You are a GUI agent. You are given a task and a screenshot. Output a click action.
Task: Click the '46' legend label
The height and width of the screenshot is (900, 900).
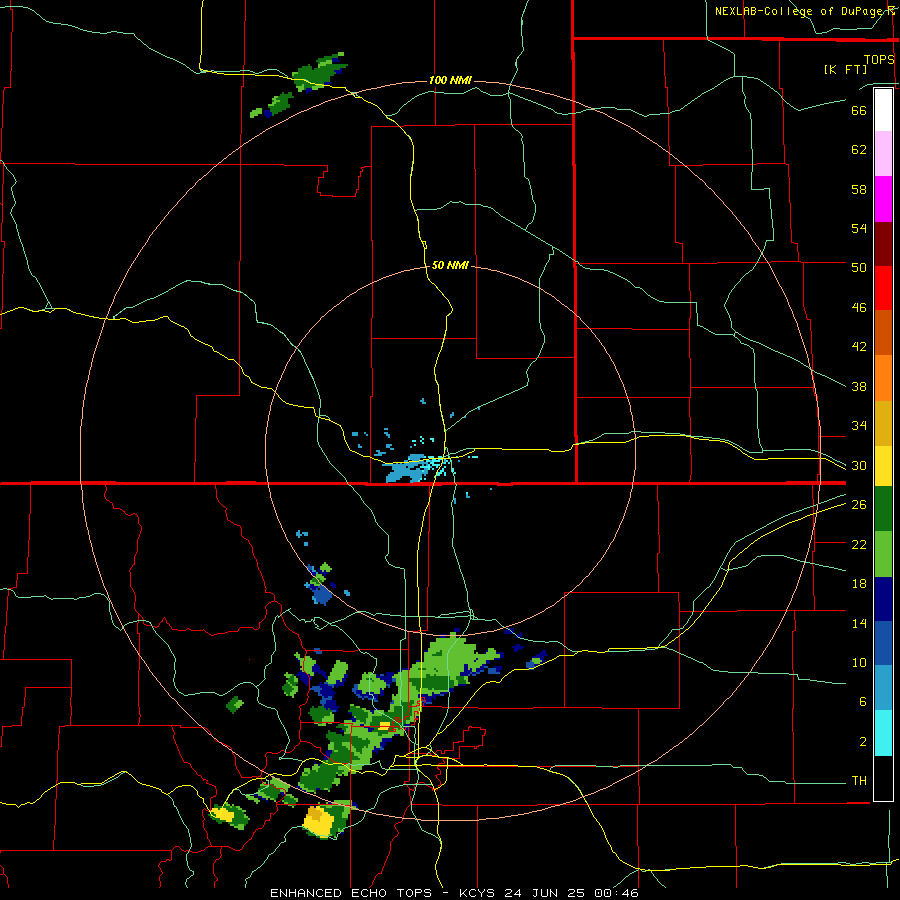pos(859,308)
